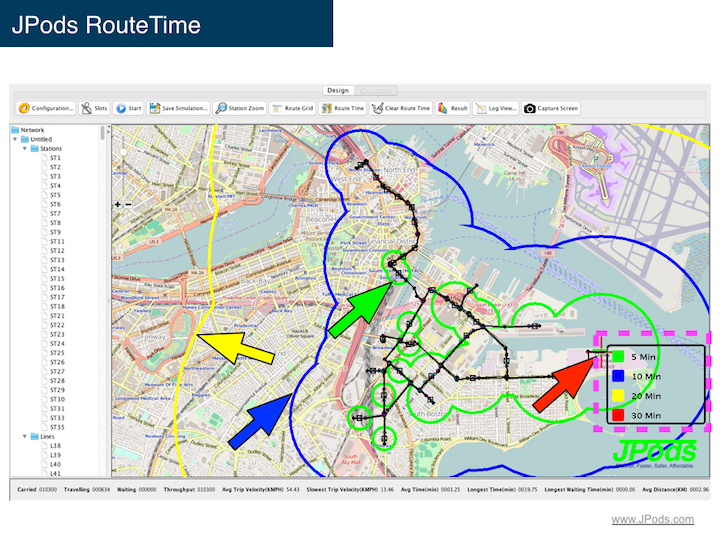Activate the Station Zoom tool
720x540 pixels.
tap(239, 108)
